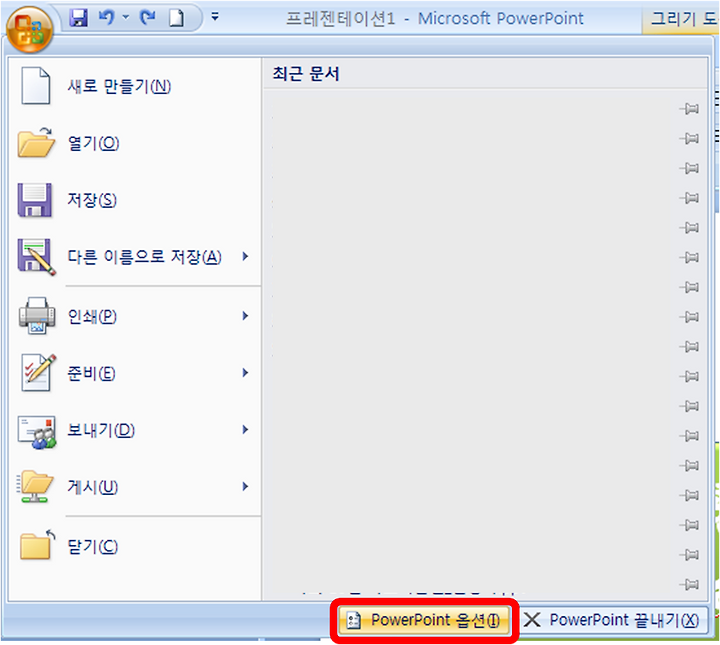Select the 그리기 도구 contextual tab
This screenshot has height=645, width=720.
coord(681,19)
